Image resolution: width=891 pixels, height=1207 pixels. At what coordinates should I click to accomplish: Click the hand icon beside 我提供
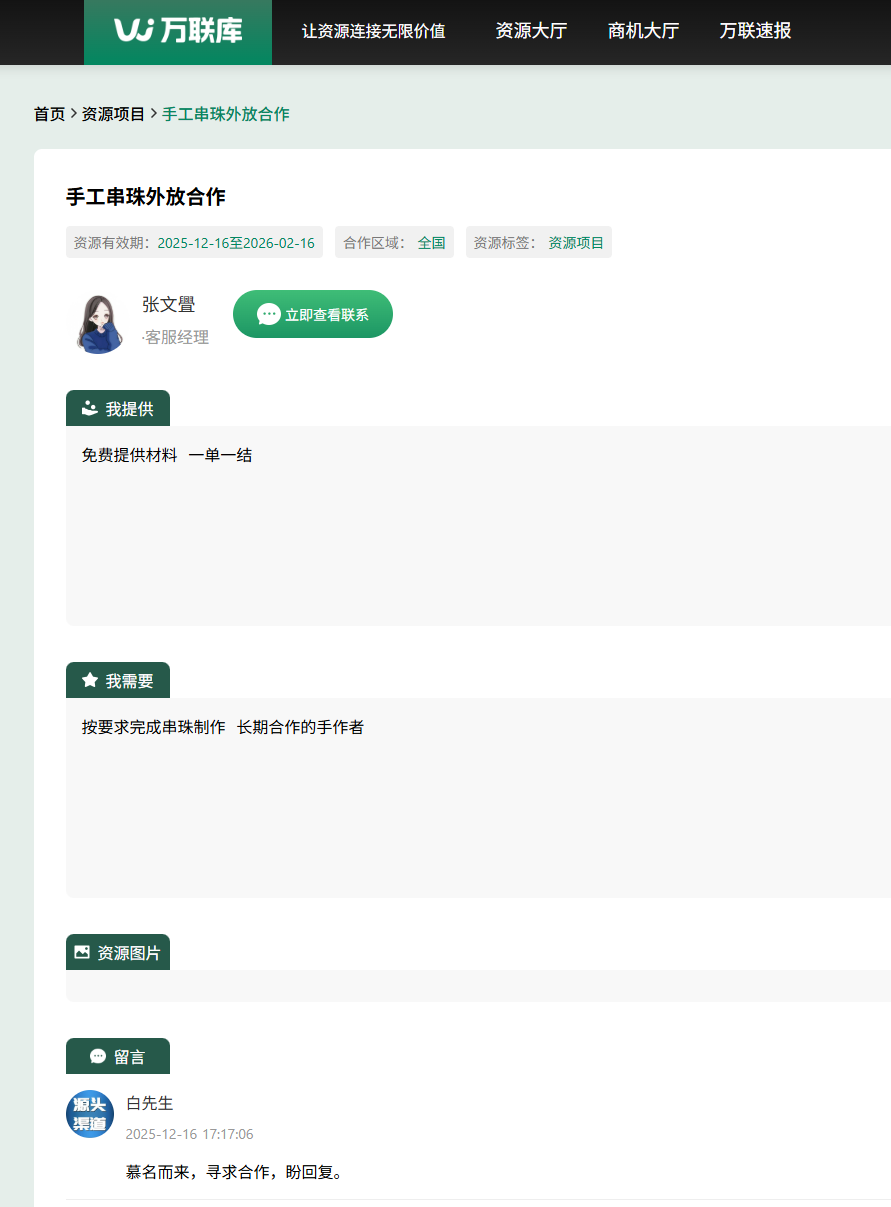(x=90, y=408)
